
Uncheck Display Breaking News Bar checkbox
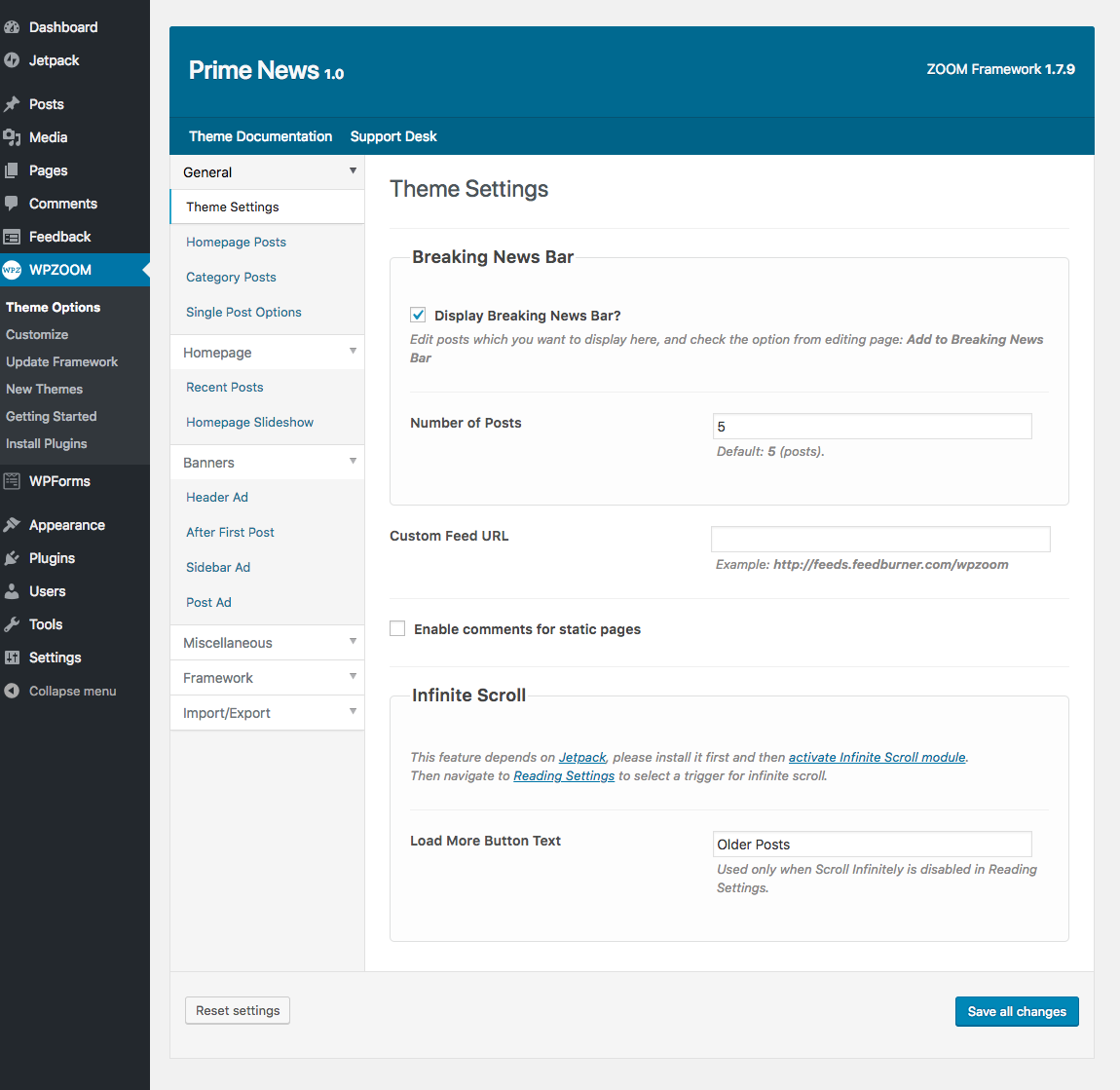click(x=418, y=315)
